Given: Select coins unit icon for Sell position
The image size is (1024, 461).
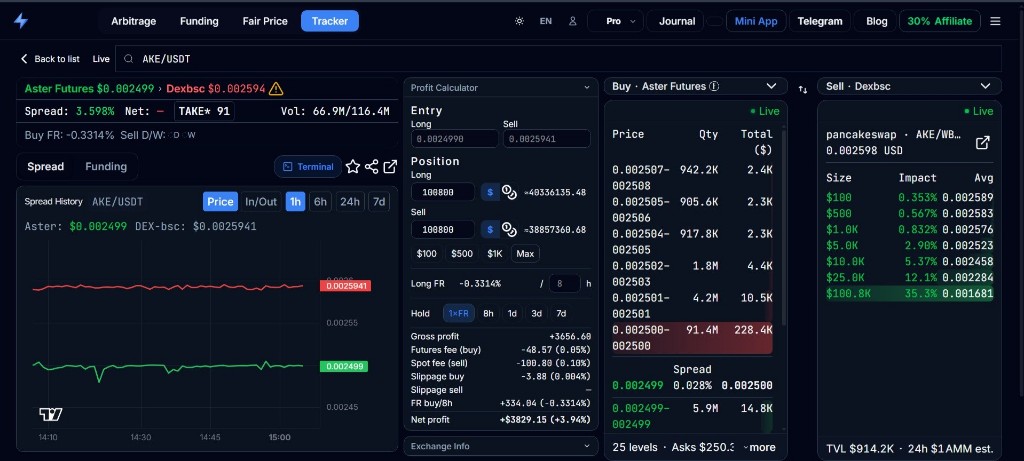Looking at the screenshot, I should click(x=509, y=229).
